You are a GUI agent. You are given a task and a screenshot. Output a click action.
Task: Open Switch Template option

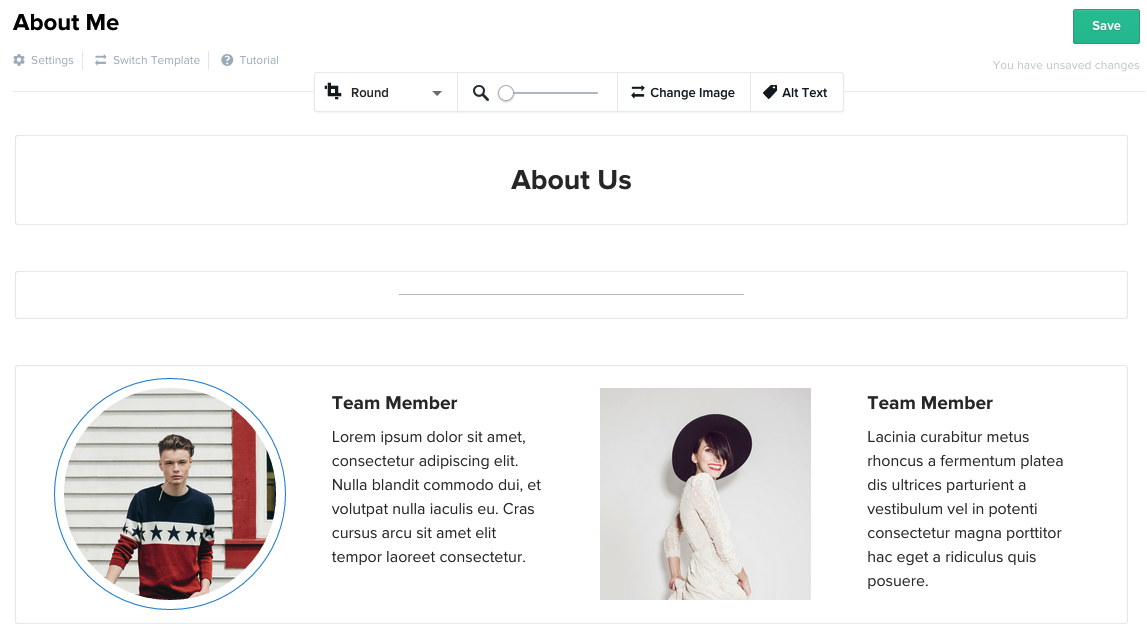click(x=147, y=60)
